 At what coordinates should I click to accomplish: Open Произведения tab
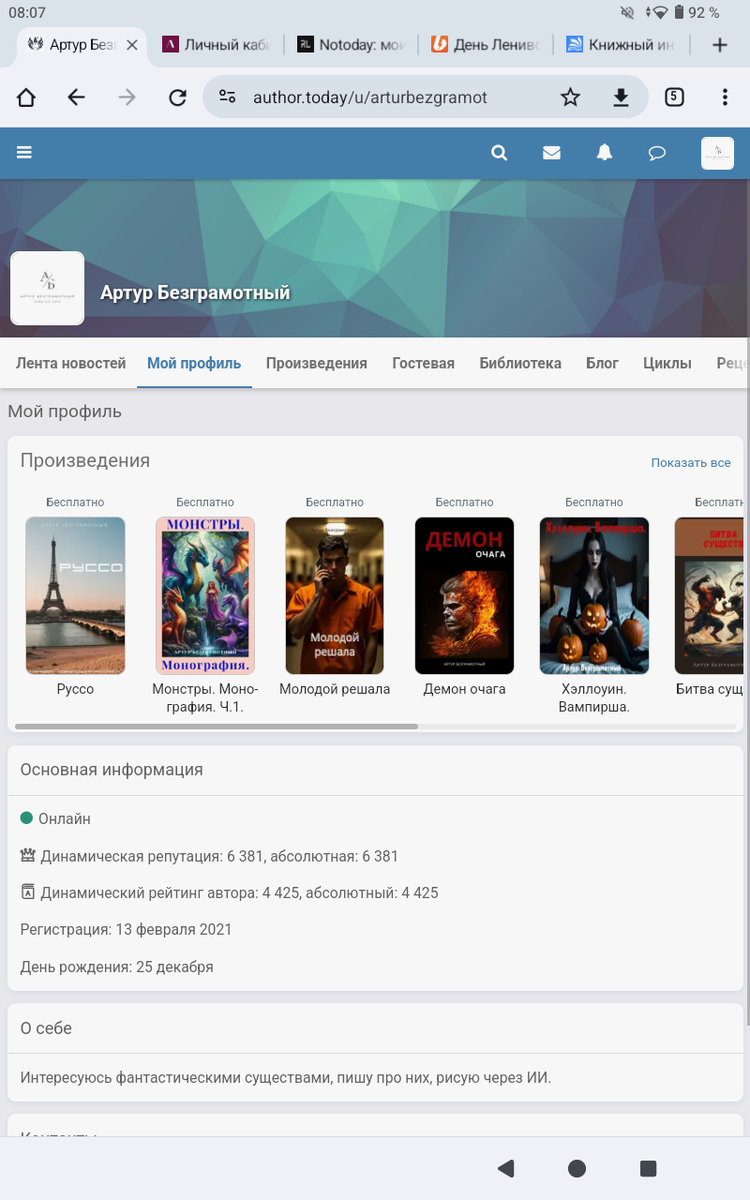[316, 363]
